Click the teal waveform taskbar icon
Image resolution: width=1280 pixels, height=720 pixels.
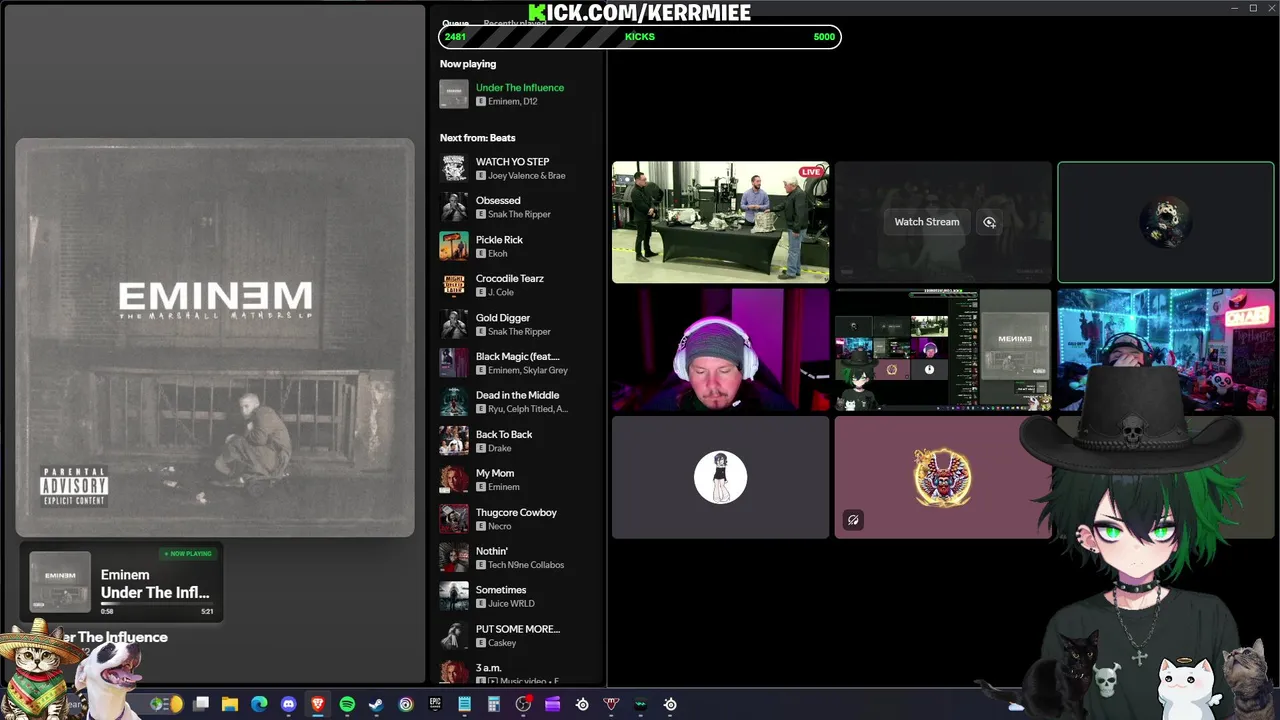pyautogui.click(x=640, y=704)
